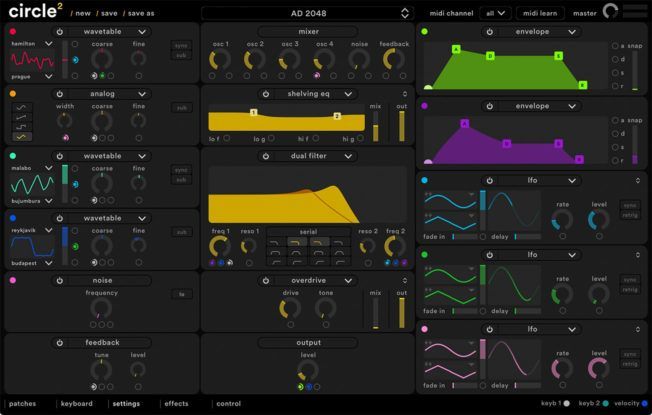
Task: Click the midi learn button
Action: click(x=540, y=13)
